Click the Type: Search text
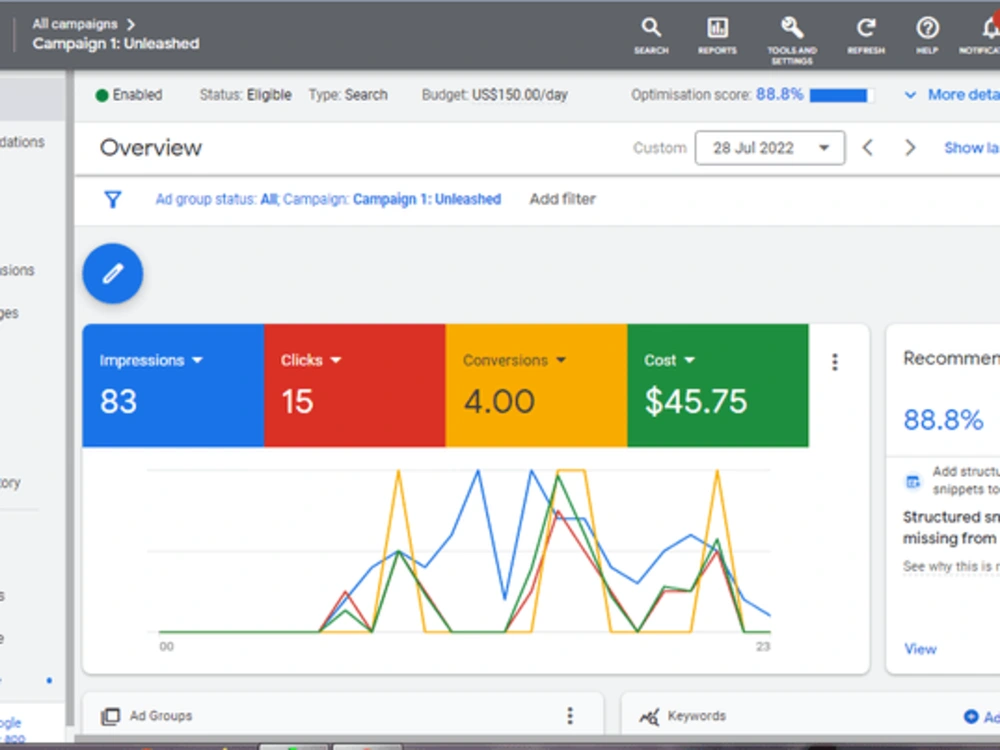Viewport: 1000px width, 750px height. click(348, 95)
